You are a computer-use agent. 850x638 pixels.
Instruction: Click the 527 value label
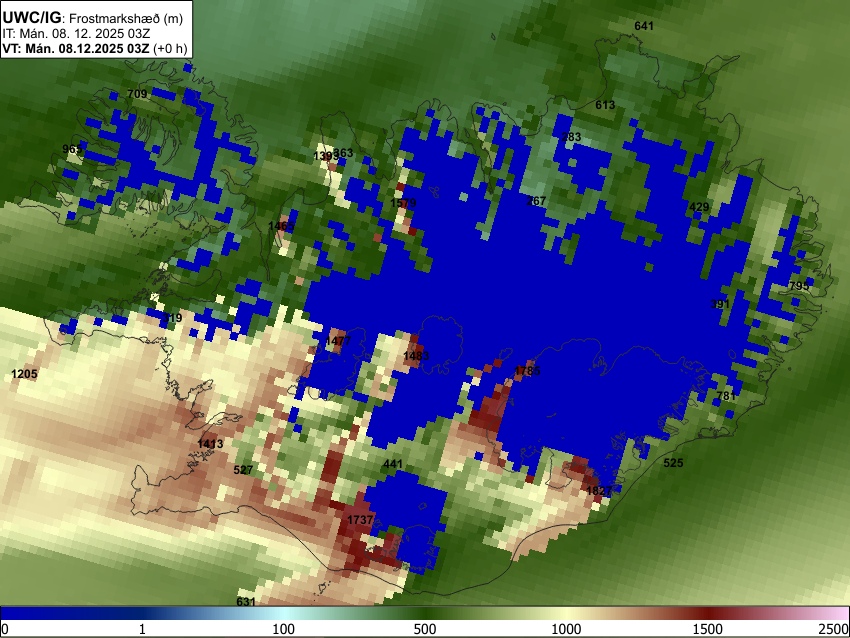[x=243, y=470]
